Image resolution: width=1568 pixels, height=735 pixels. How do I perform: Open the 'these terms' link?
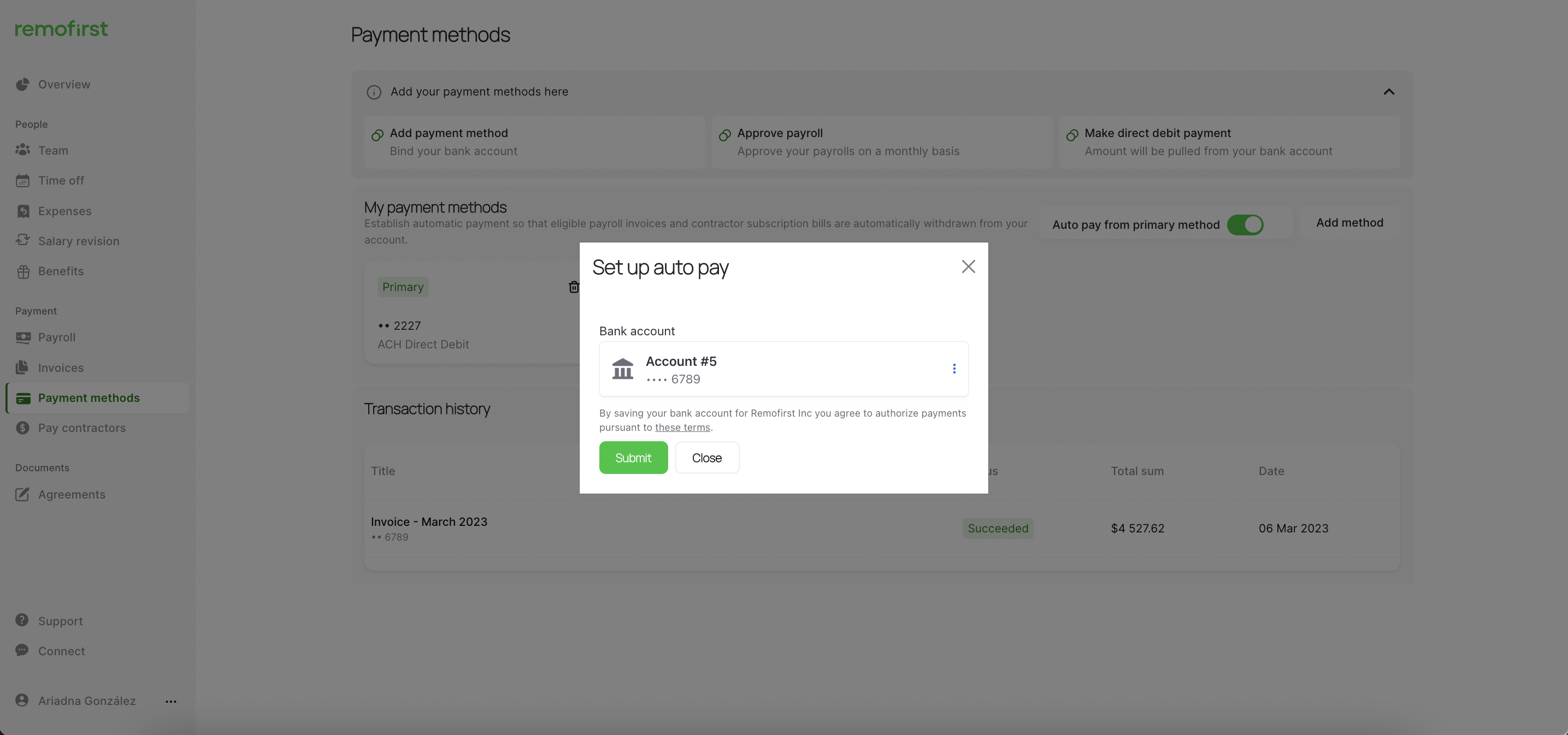click(x=682, y=428)
